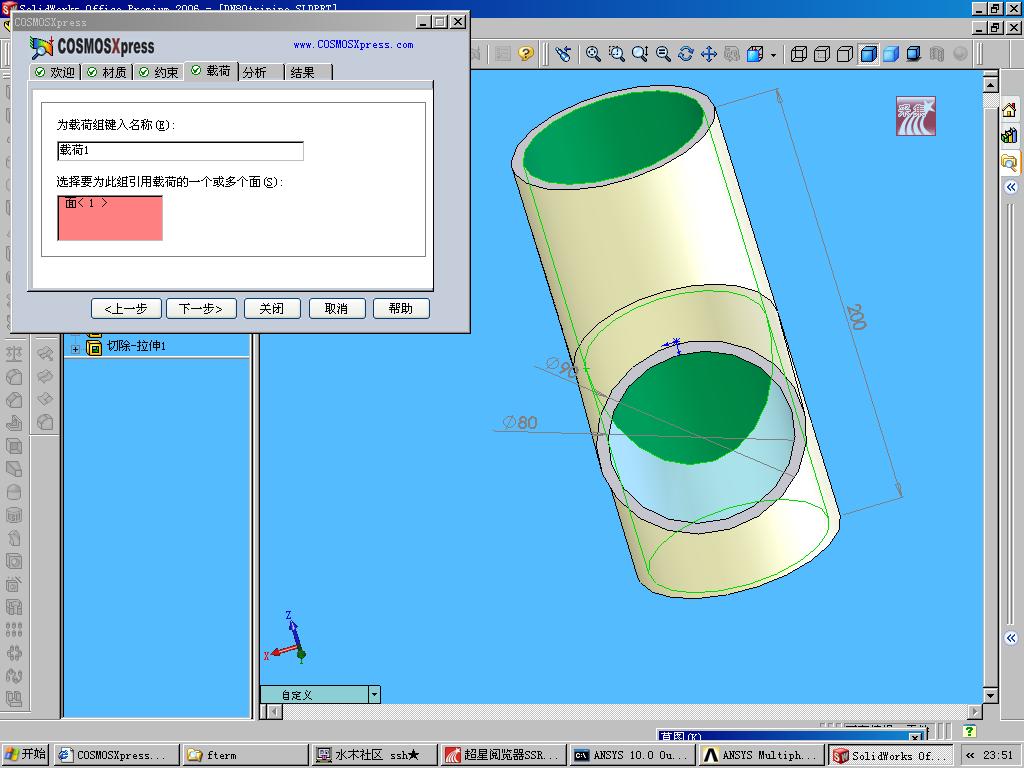
Task: Open the 结果 tab
Action: (309, 72)
